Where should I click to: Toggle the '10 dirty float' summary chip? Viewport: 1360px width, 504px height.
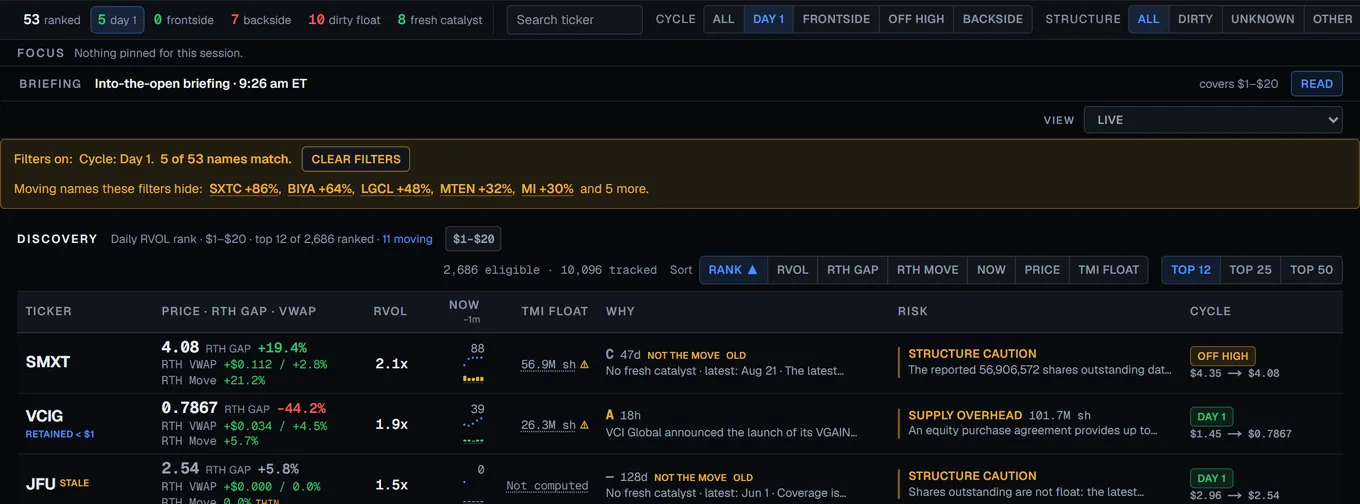tap(344, 19)
